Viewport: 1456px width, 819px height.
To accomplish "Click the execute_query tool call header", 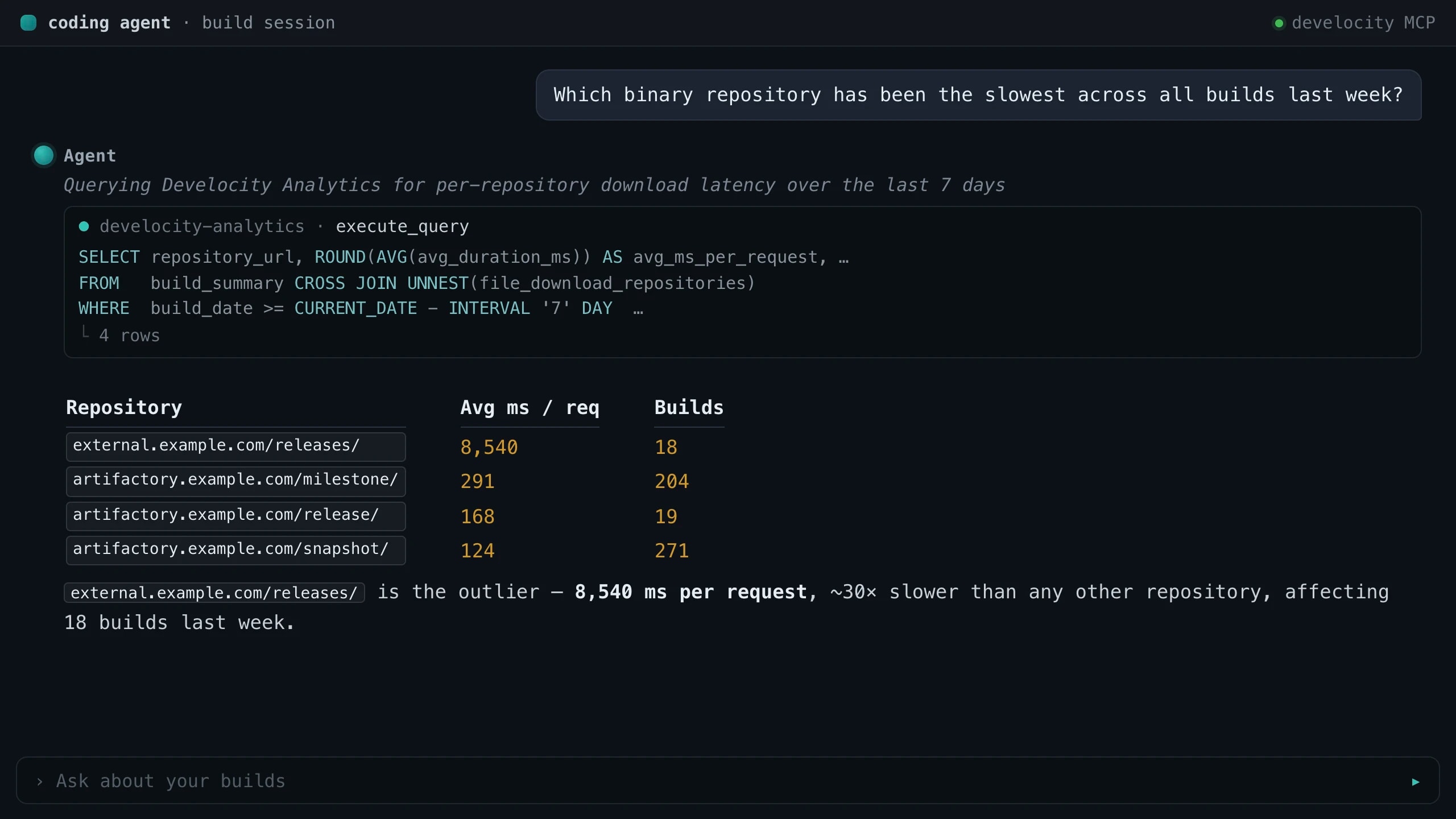I will 402,226.
